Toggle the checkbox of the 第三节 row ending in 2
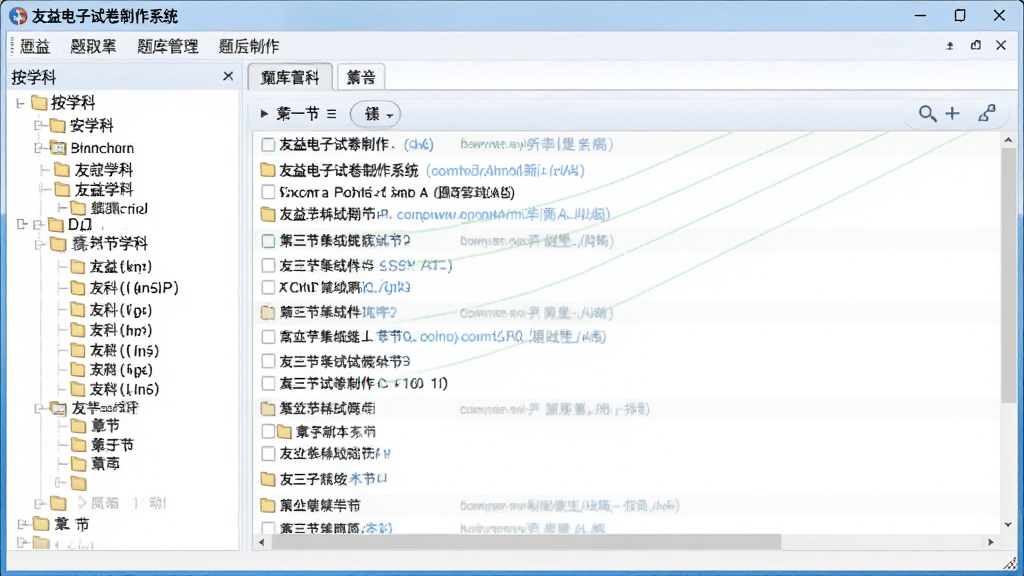This screenshot has height=576, width=1024. (x=268, y=241)
